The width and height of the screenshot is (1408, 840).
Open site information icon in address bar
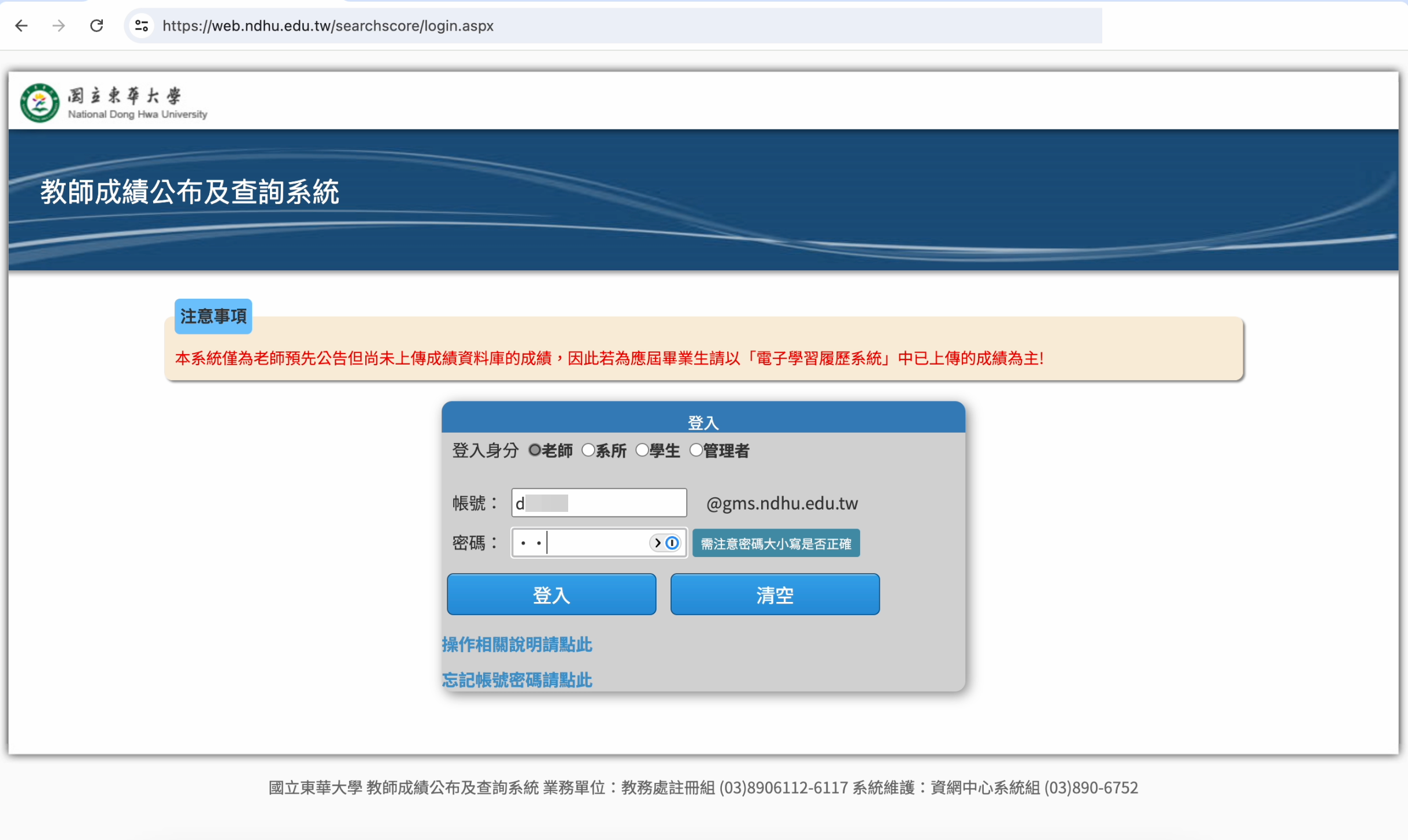[142, 25]
